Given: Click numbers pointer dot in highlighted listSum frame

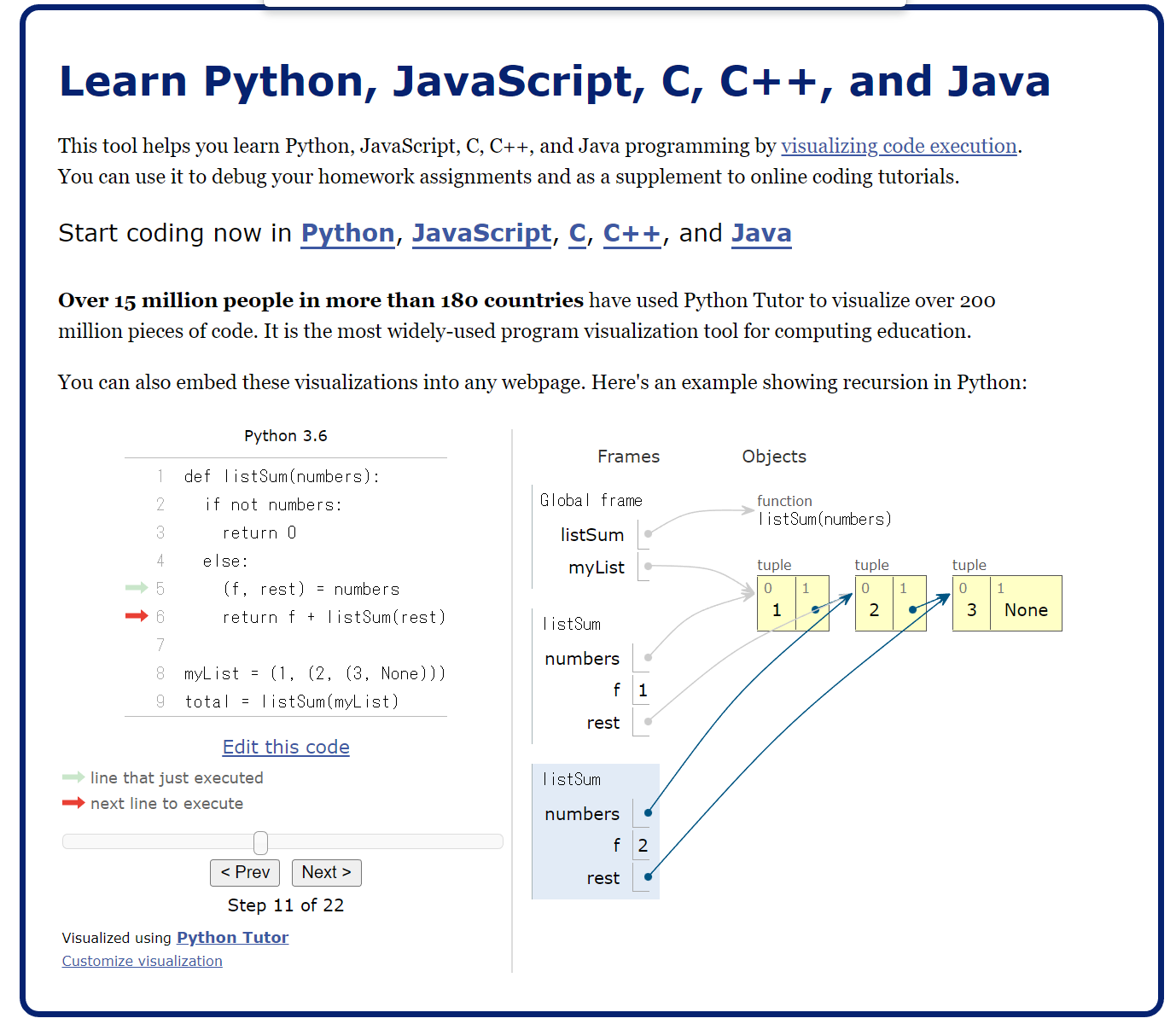Looking at the screenshot, I should [648, 812].
